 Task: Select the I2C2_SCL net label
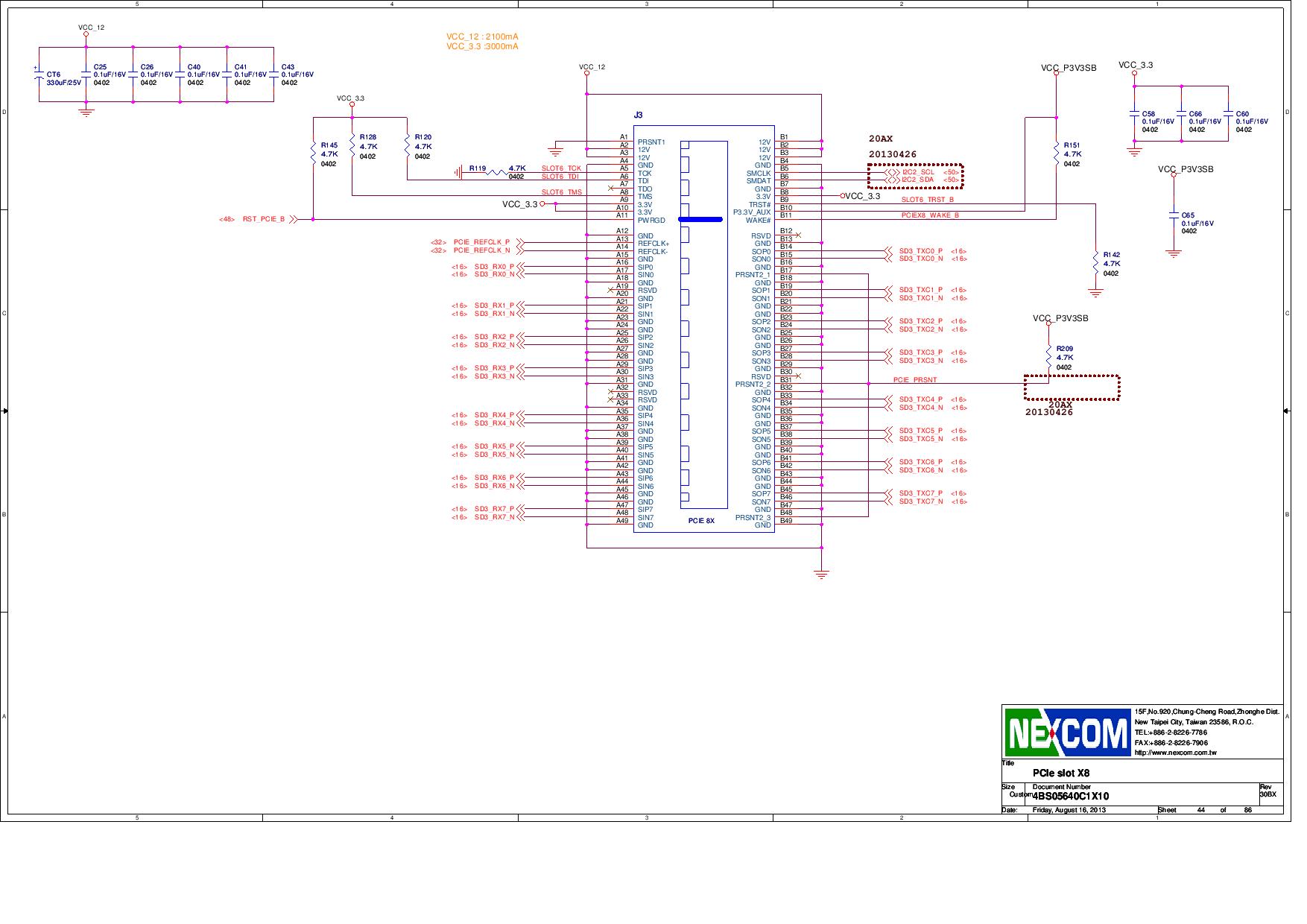click(x=918, y=171)
